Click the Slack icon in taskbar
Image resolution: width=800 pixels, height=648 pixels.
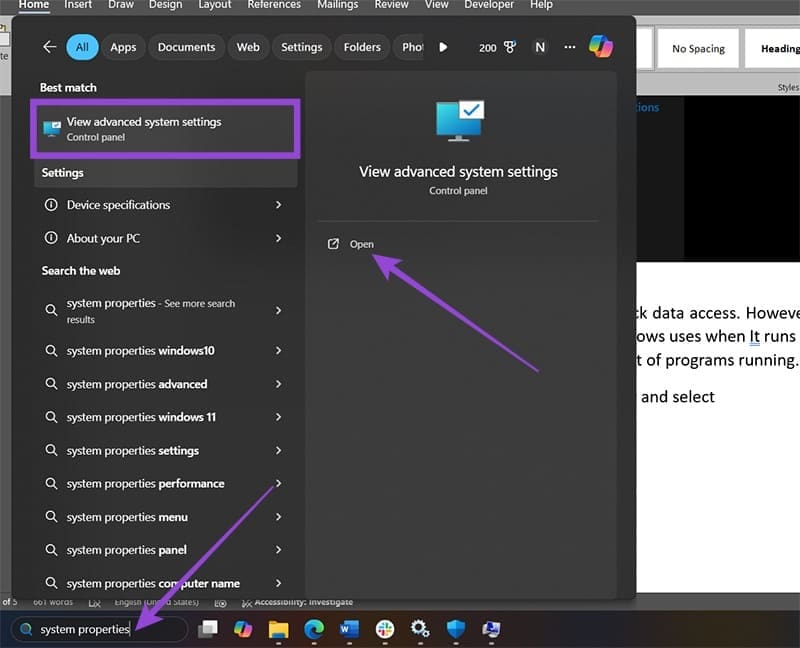coord(384,629)
